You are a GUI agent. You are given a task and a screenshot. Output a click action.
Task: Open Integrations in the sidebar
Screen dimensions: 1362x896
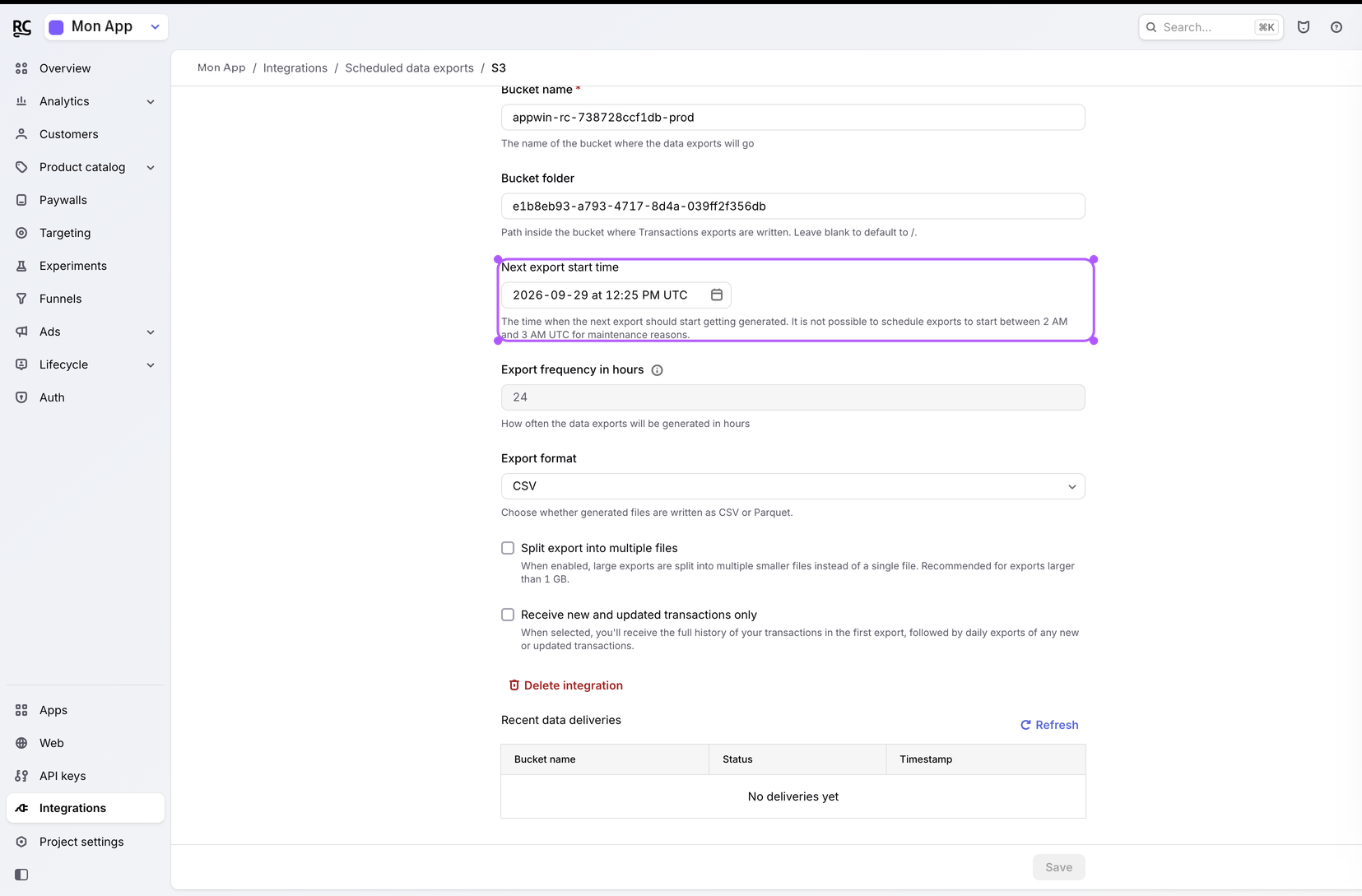click(x=86, y=808)
